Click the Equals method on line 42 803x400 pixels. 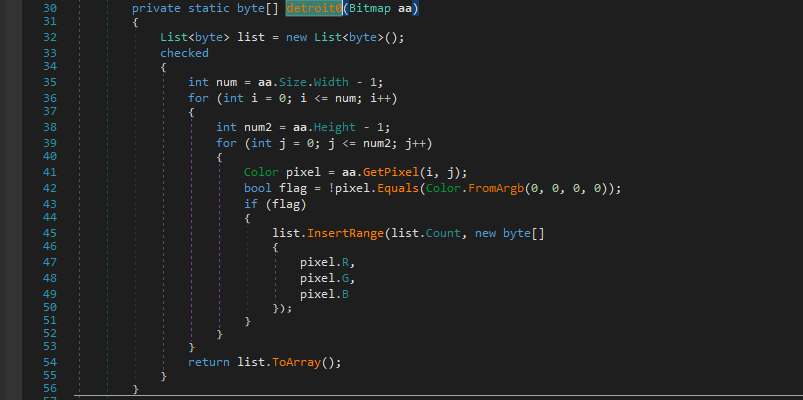pos(398,188)
